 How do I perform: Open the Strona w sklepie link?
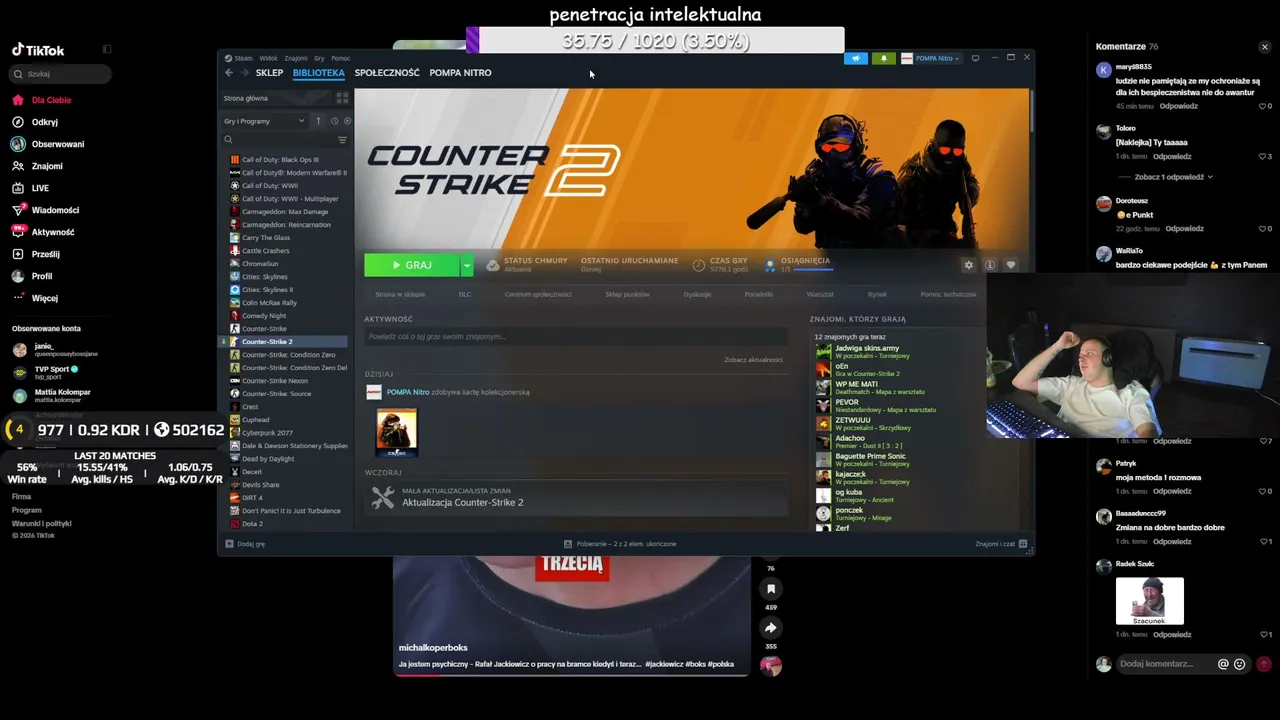tap(400, 294)
